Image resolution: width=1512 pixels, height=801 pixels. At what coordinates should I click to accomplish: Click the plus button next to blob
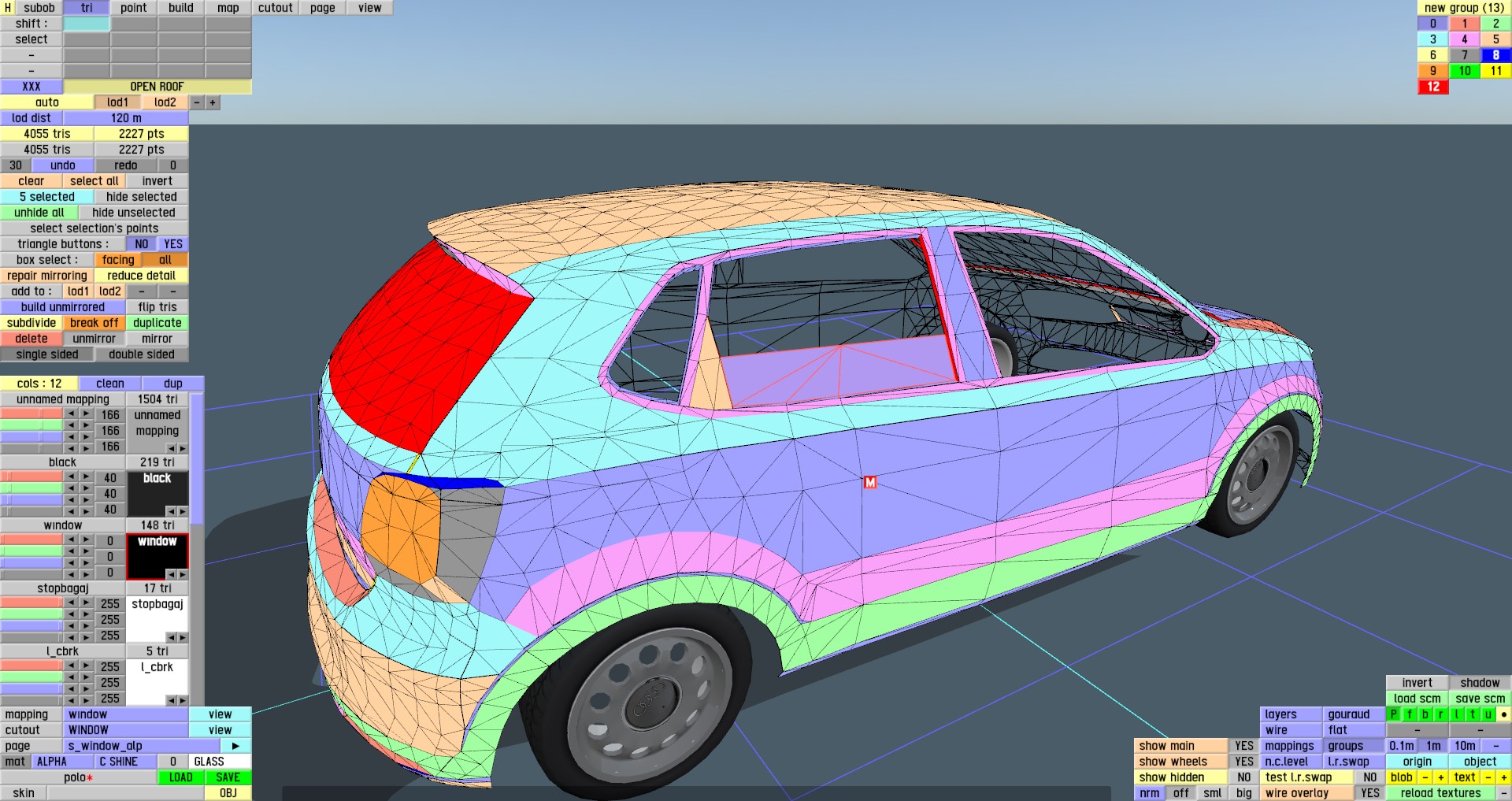pos(1441,777)
